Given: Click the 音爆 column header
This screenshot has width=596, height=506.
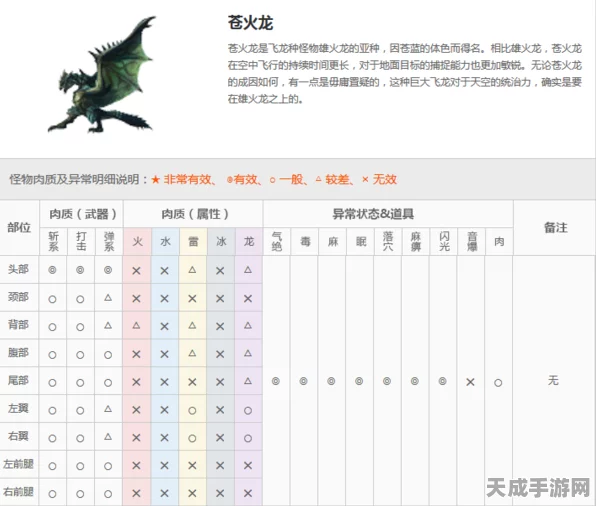Looking at the screenshot, I should tap(472, 242).
